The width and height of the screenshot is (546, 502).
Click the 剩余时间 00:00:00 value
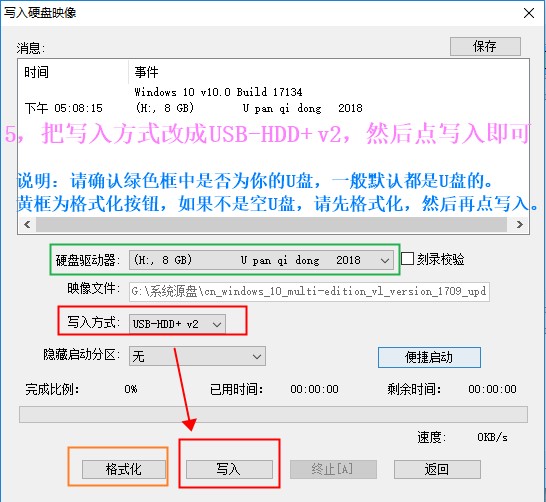tap(492, 389)
